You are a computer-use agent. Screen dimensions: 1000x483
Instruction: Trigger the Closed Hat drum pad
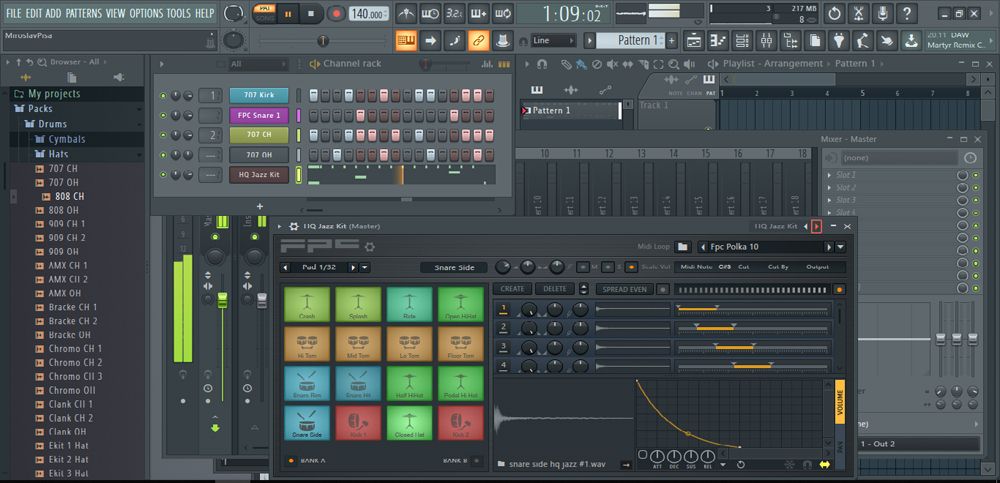click(x=409, y=423)
